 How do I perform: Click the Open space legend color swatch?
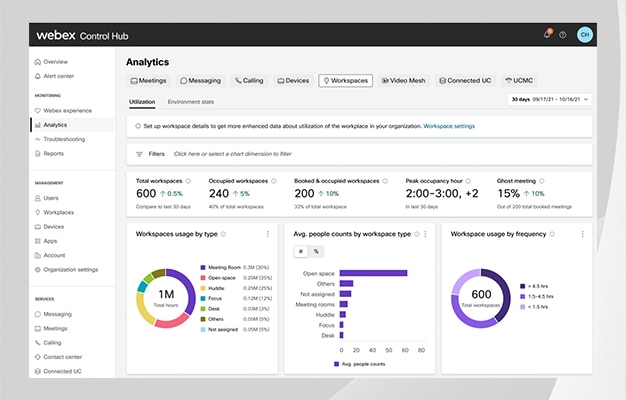203,278
